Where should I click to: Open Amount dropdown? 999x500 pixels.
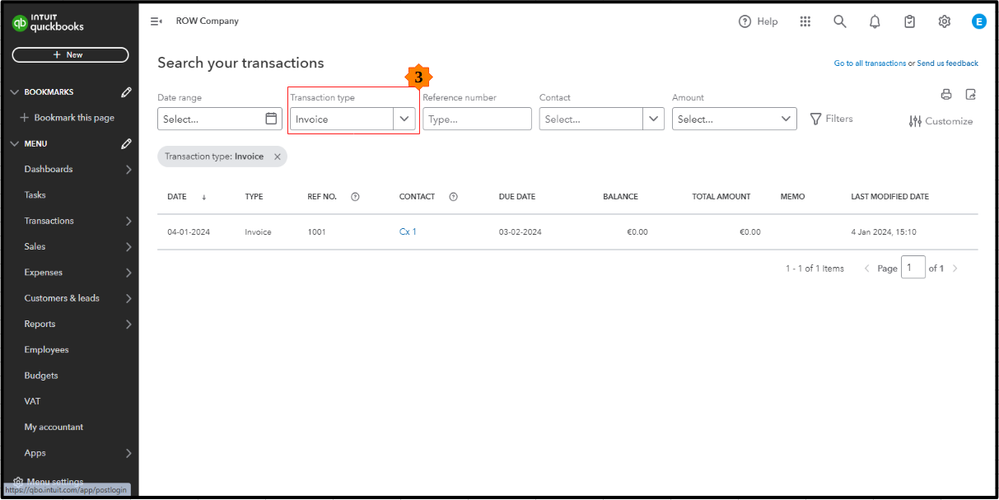point(734,119)
